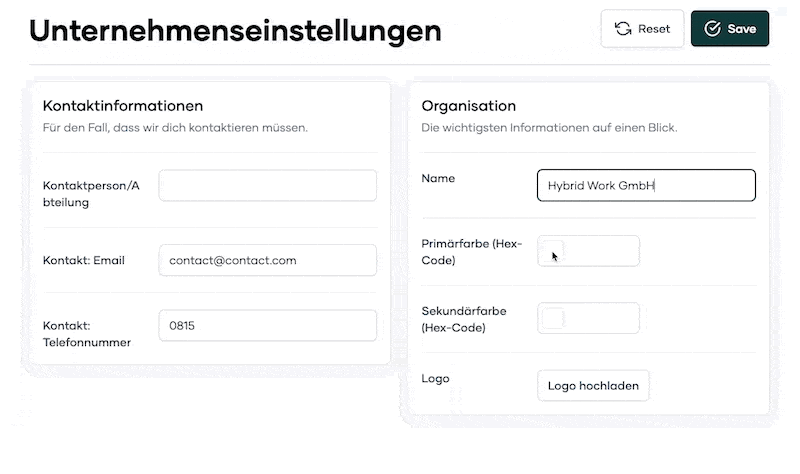Screen dimensions: 800x474
Task: Click the Logo label text
Action: tap(435, 379)
